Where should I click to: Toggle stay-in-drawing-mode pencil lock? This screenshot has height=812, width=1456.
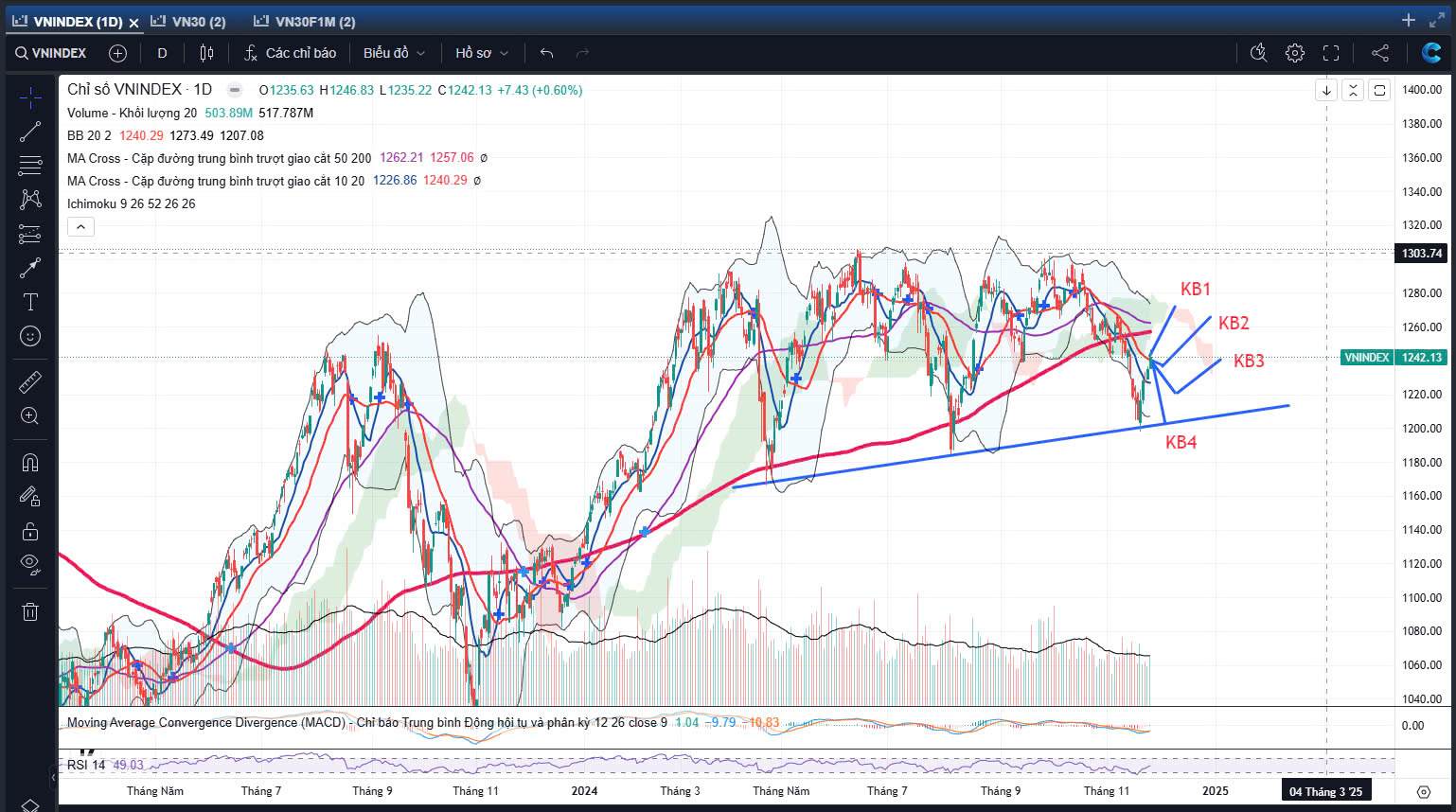(30, 496)
